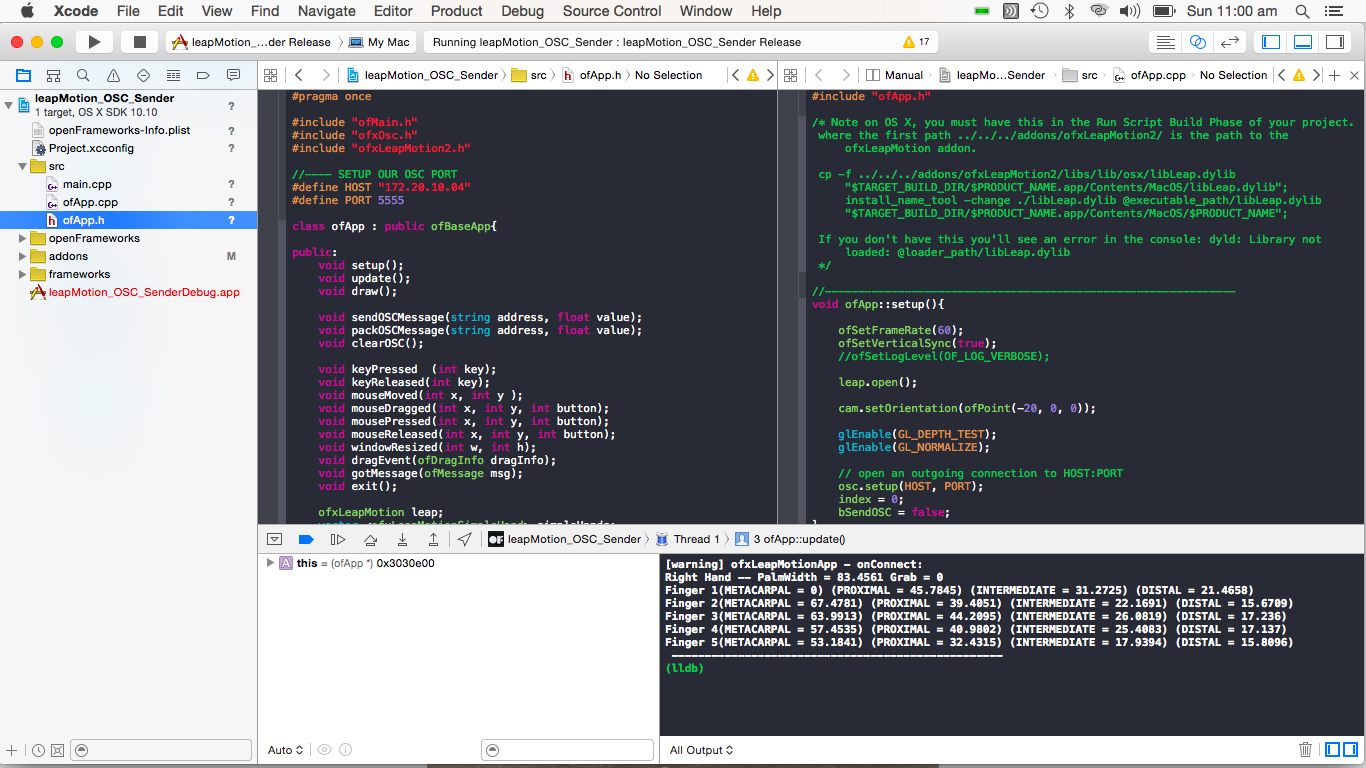
Task: Select ofApp.cpp in navigator
Action: 90,202
